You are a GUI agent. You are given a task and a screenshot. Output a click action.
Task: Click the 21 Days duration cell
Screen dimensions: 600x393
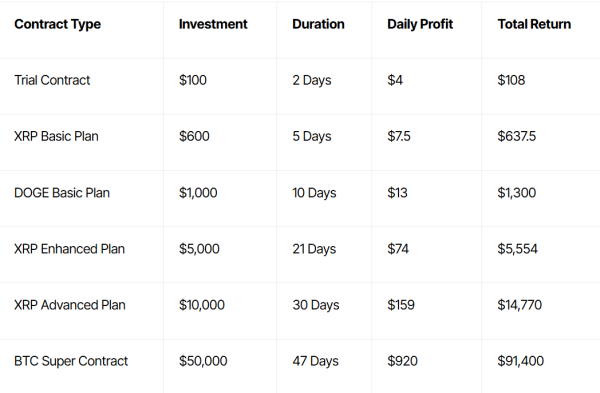coord(314,249)
